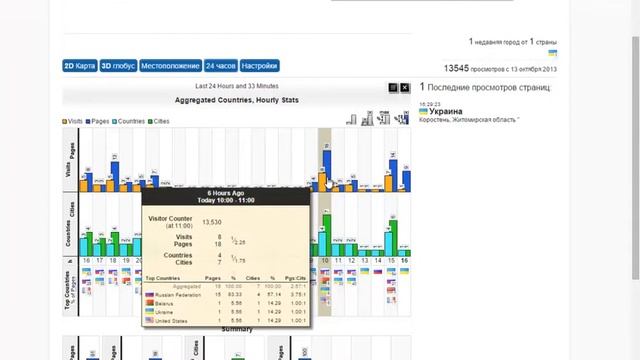
Task: Click the flag next to Украина
Action: point(423,111)
